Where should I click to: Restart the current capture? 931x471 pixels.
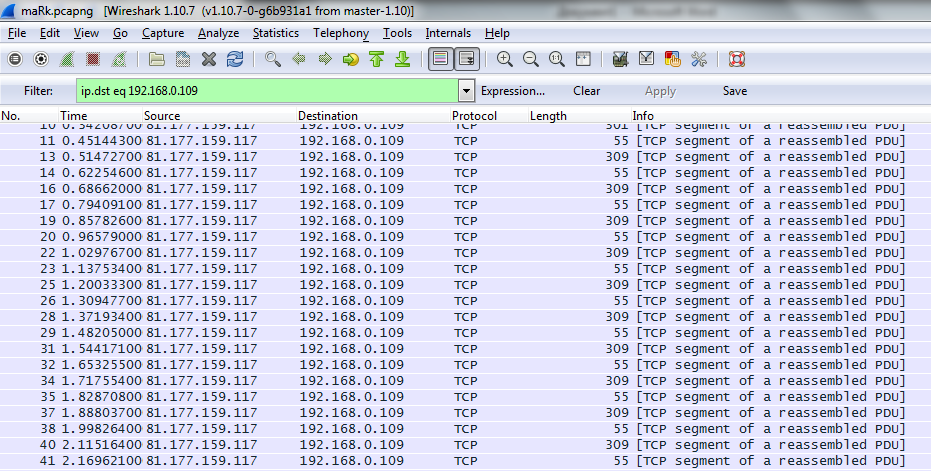coord(119,59)
